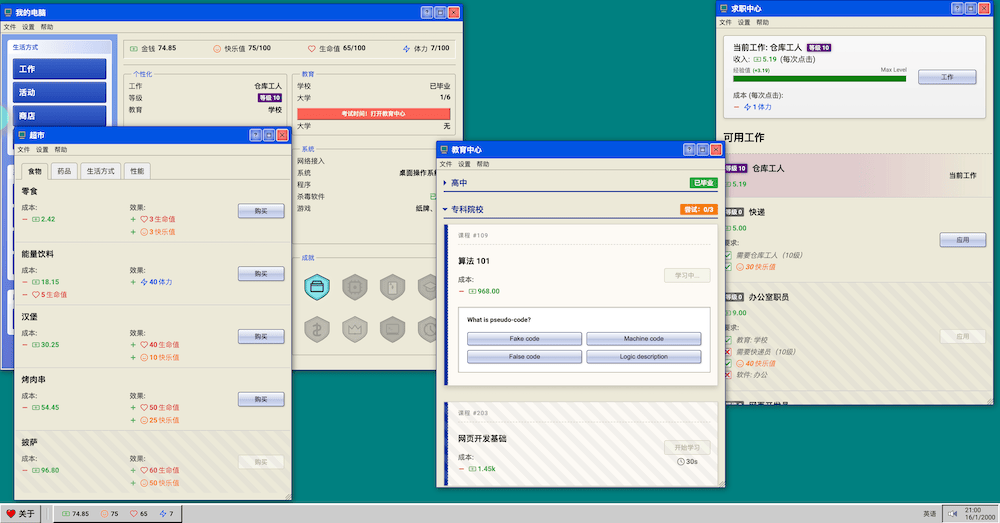The height and width of the screenshot is (523, 1000).
Task: Click the energy bolt icon in the taskbar
Action: (x=161, y=514)
